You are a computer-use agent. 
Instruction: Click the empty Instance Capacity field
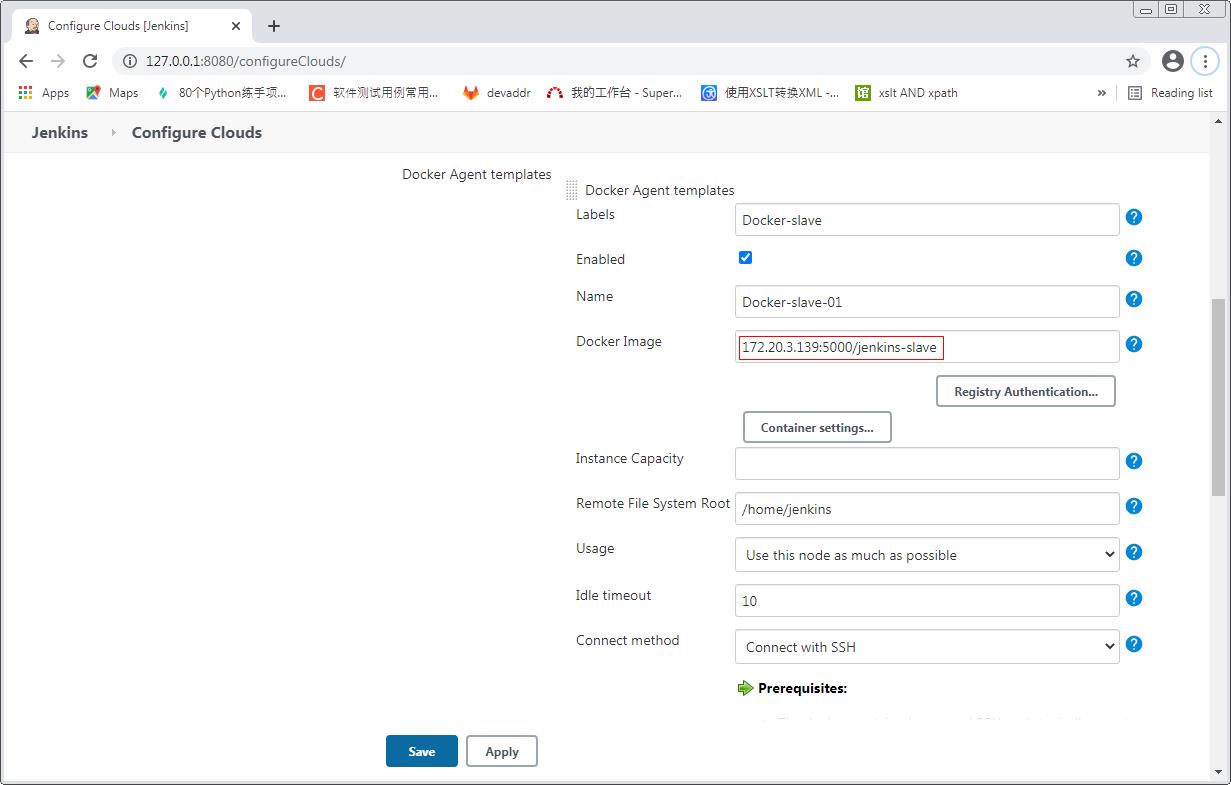[x=927, y=463]
